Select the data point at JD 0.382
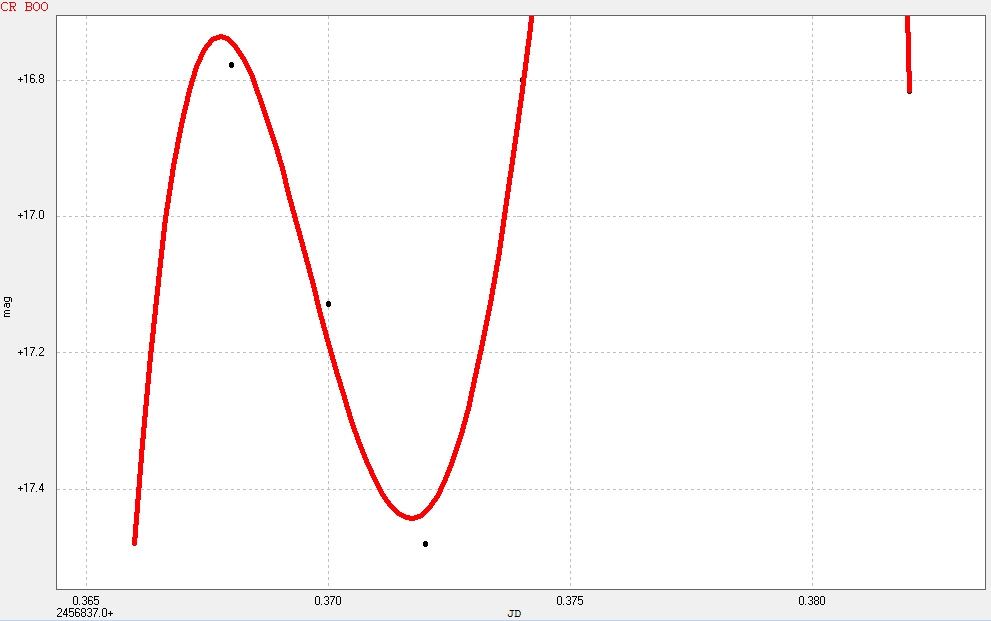This screenshot has width=991, height=621. 909,91
